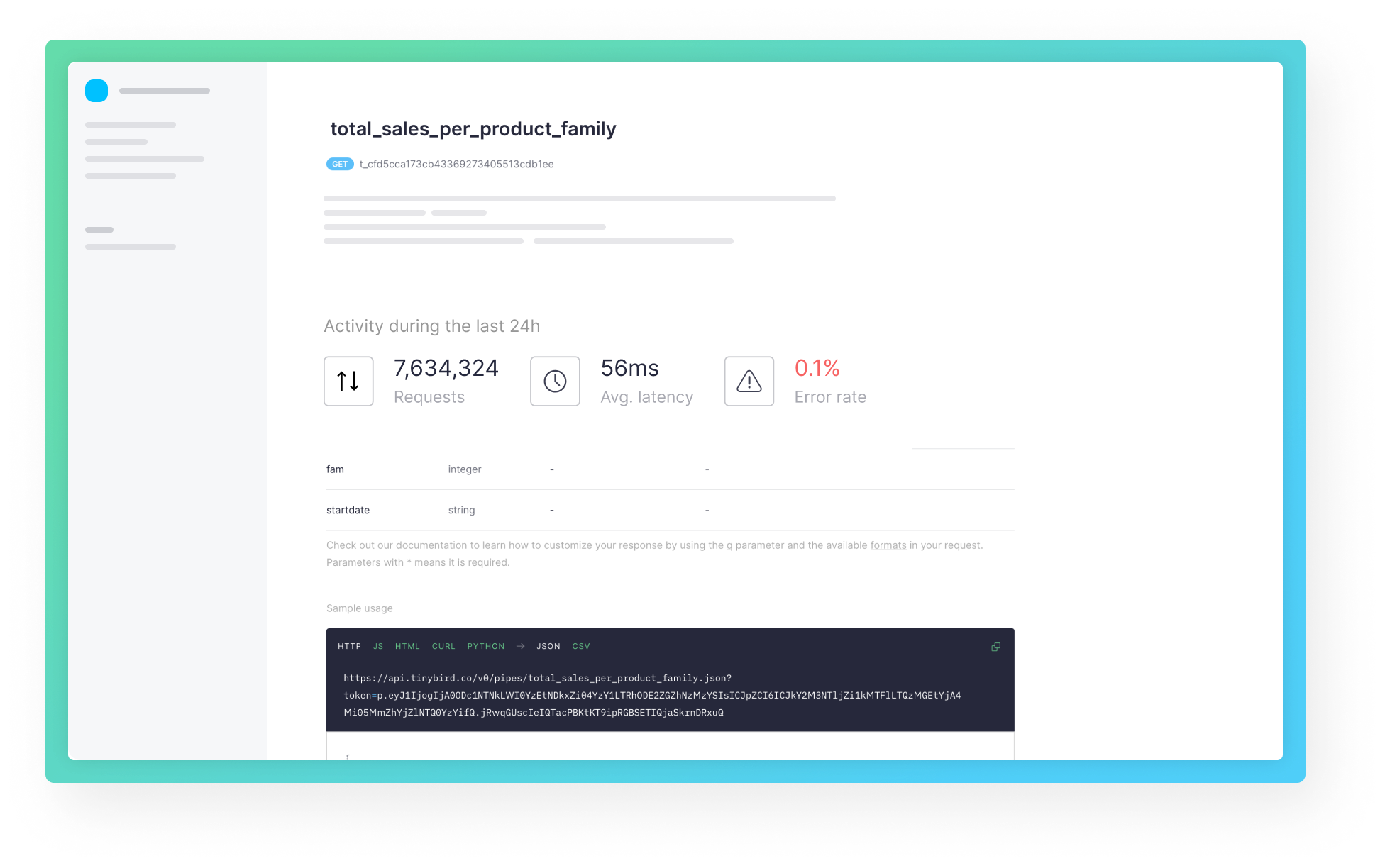Viewport: 1385px width, 868px height.
Task: Click the Requests arrows icon
Action: (x=348, y=381)
